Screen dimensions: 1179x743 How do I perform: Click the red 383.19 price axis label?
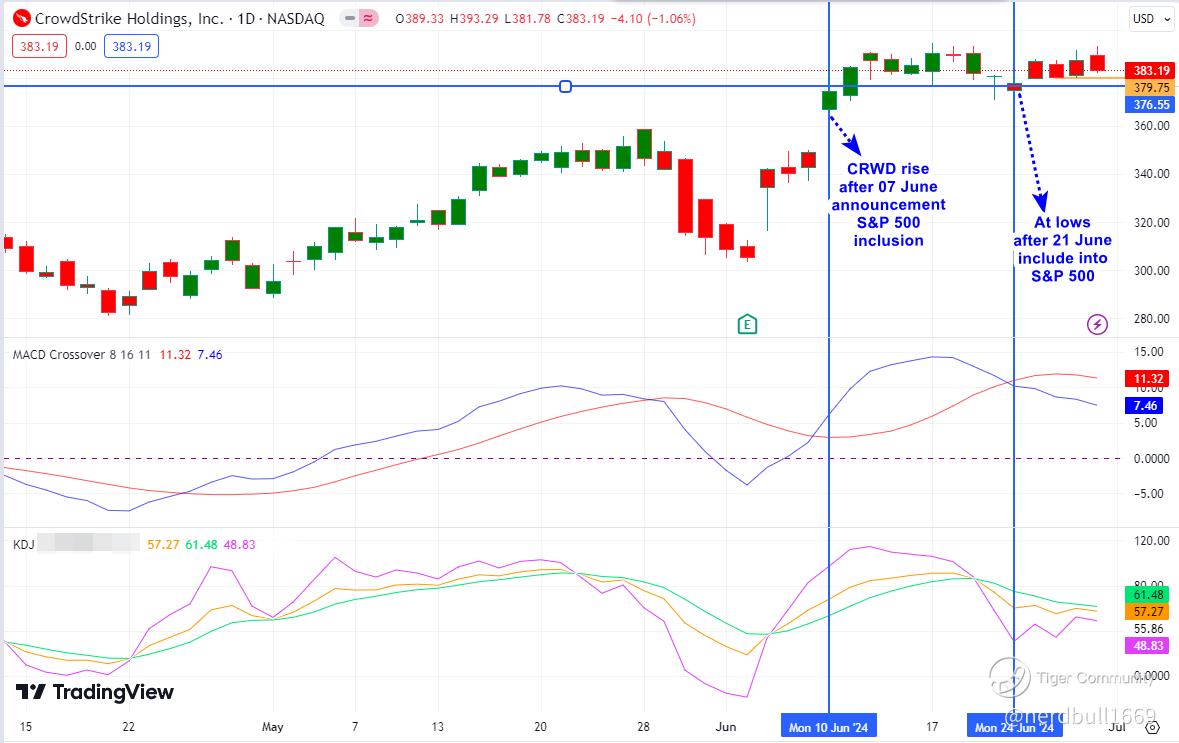[1150, 71]
